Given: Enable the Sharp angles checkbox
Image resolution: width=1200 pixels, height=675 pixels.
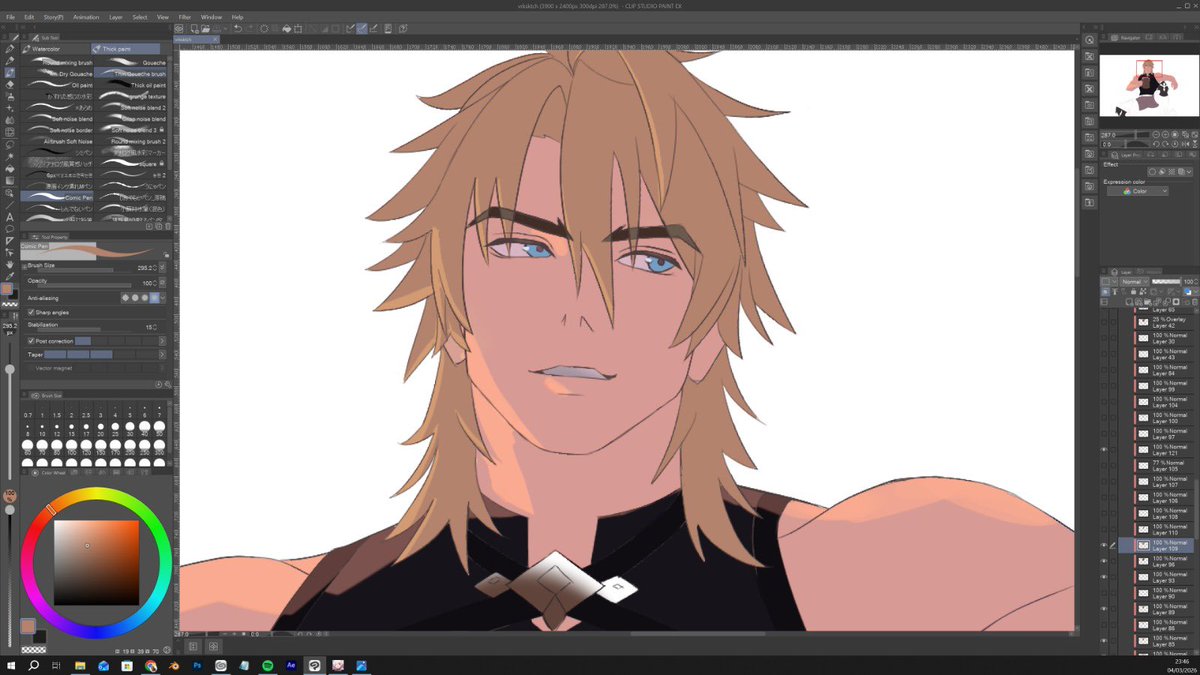Looking at the screenshot, I should (x=31, y=312).
